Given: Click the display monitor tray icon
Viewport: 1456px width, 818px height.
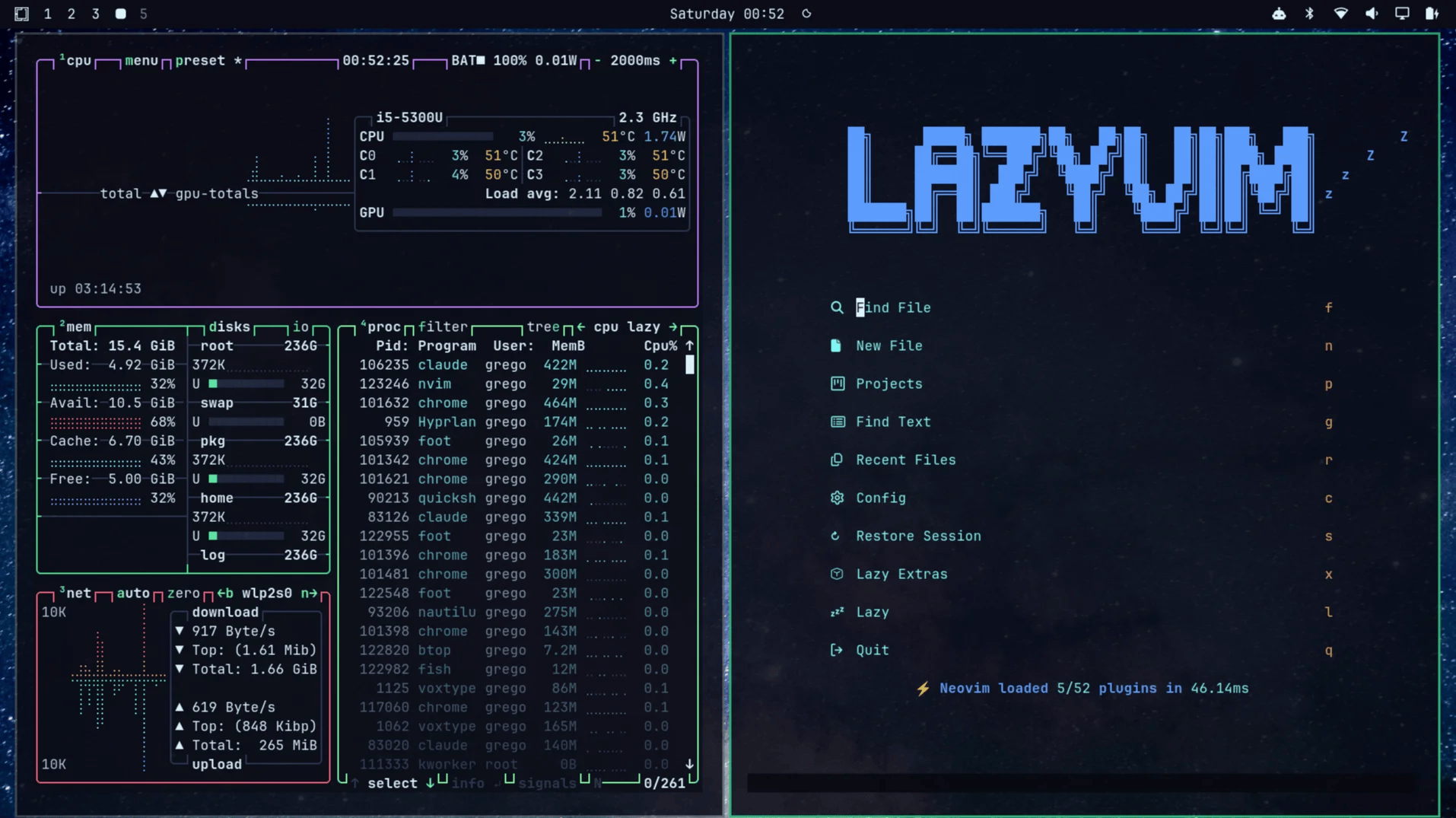Looking at the screenshot, I should (x=1402, y=14).
